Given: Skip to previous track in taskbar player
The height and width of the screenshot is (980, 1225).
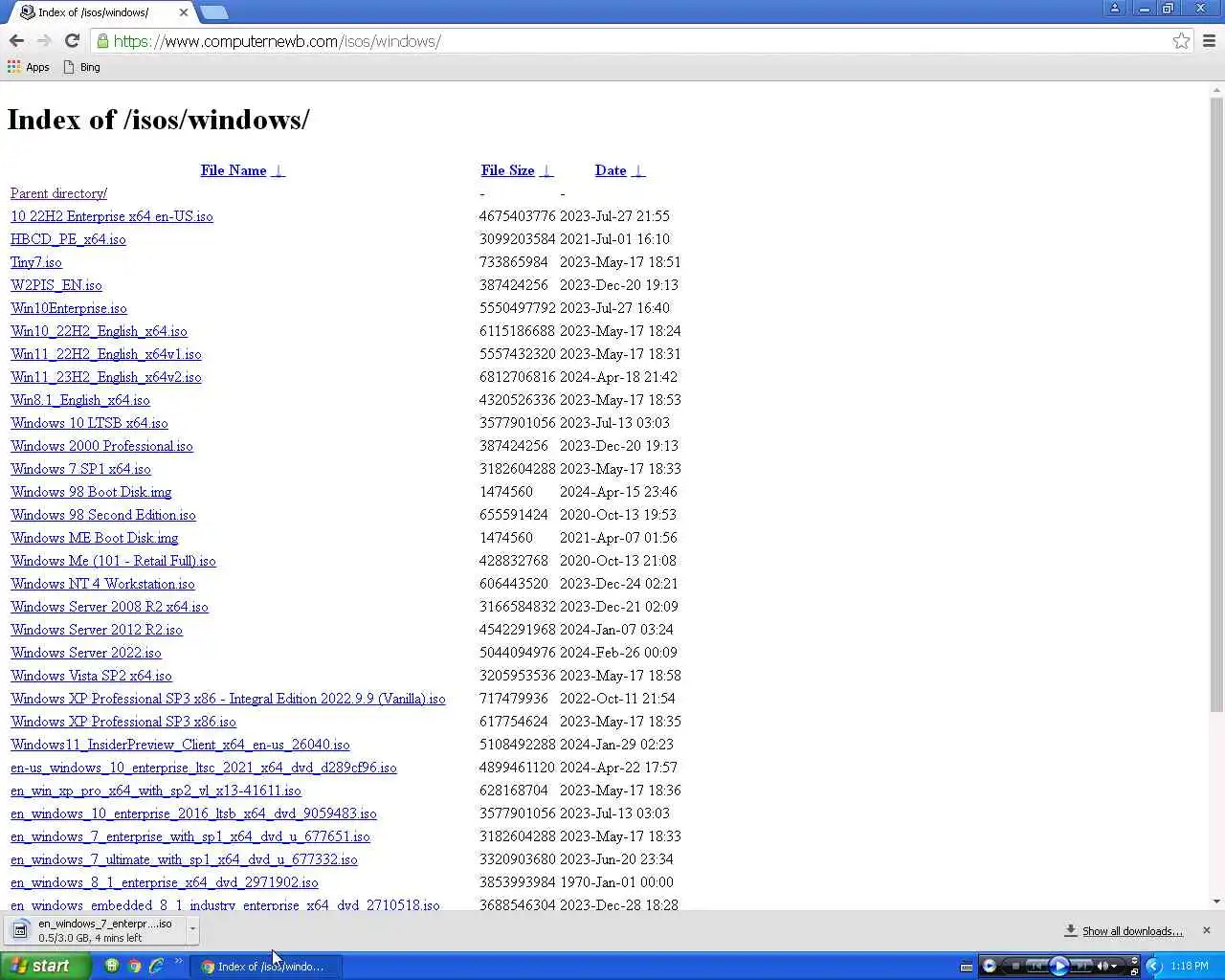Looking at the screenshot, I should point(1037,966).
